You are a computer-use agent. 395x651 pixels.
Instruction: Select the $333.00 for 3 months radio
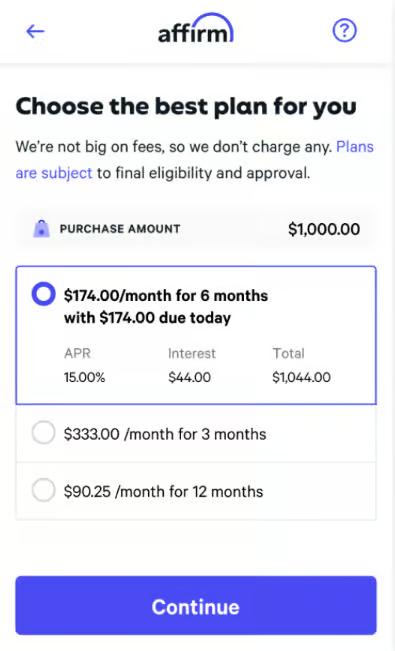click(44, 433)
